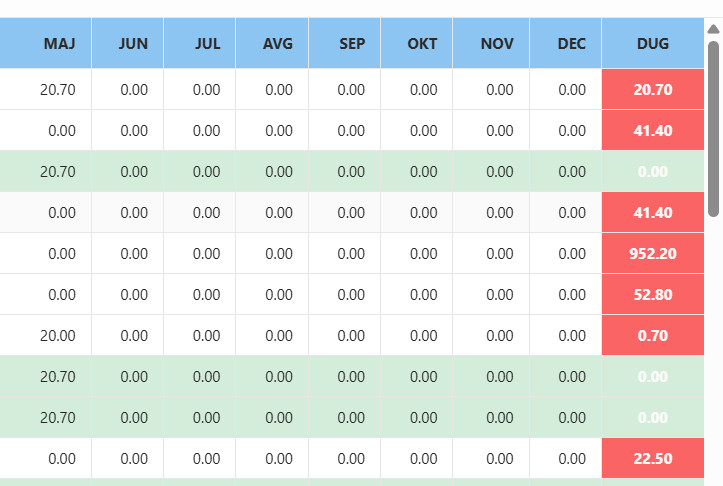This screenshot has height=486, width=723.
Task: Click the DUG column header
Action: 653,44
